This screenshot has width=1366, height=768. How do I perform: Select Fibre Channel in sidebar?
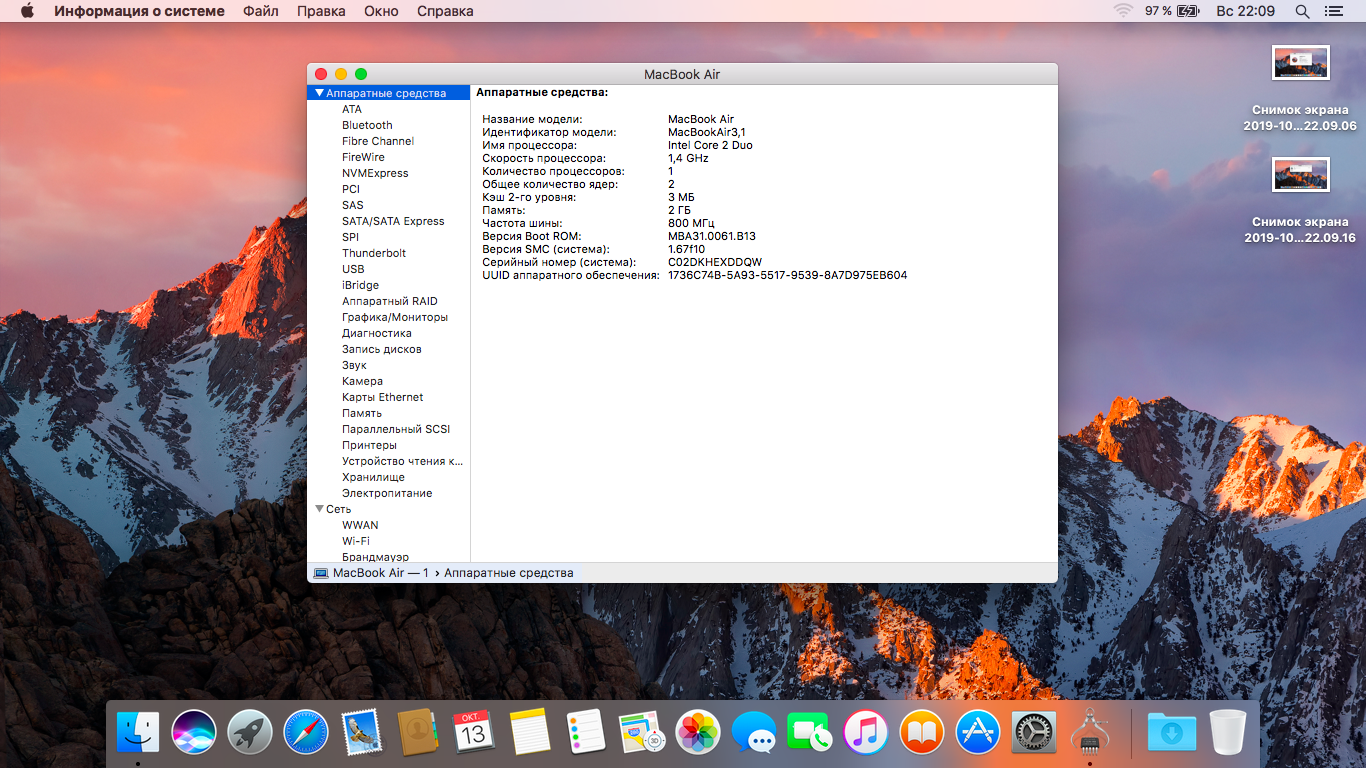click(x=378, y=141)
